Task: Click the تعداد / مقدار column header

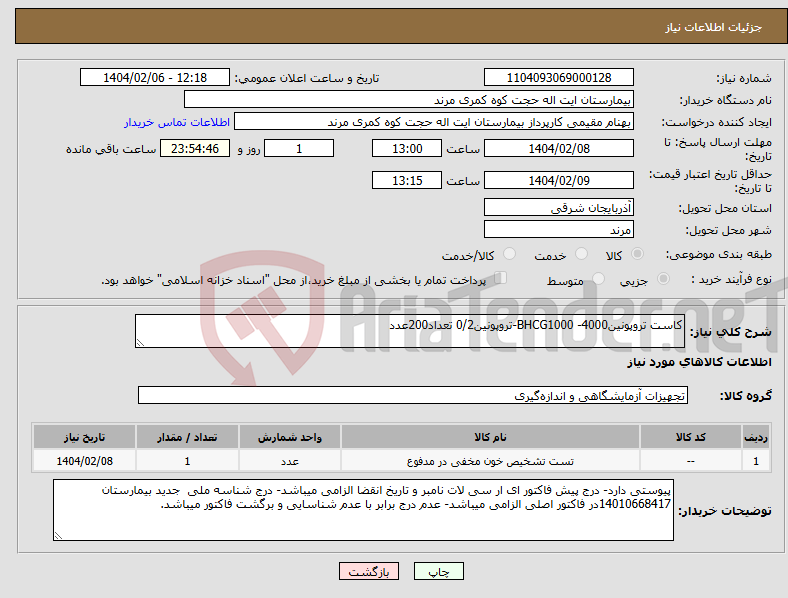Action: click(x=187, y=437)
